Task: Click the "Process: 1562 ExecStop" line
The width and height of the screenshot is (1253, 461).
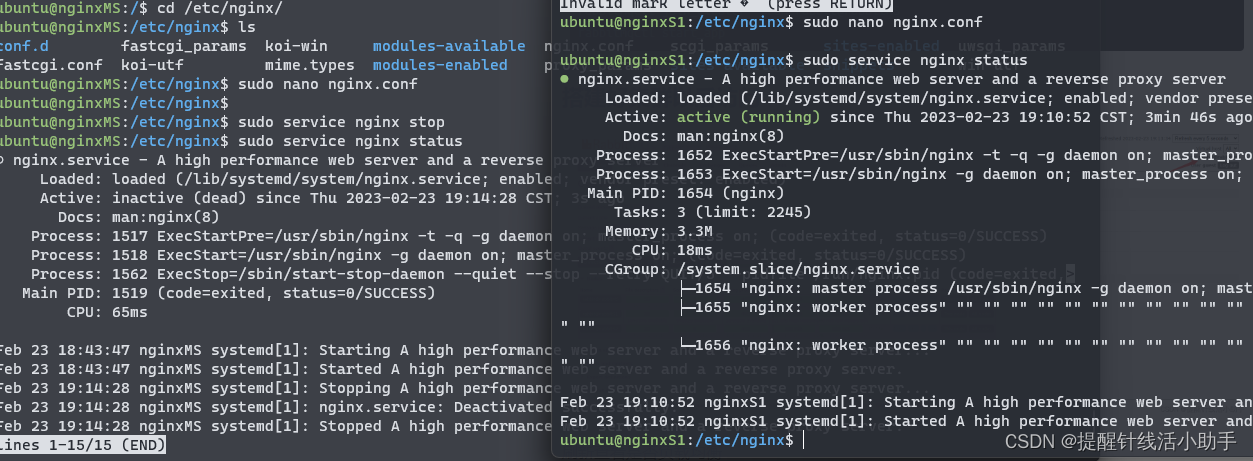Action: [x=290, y=274]
